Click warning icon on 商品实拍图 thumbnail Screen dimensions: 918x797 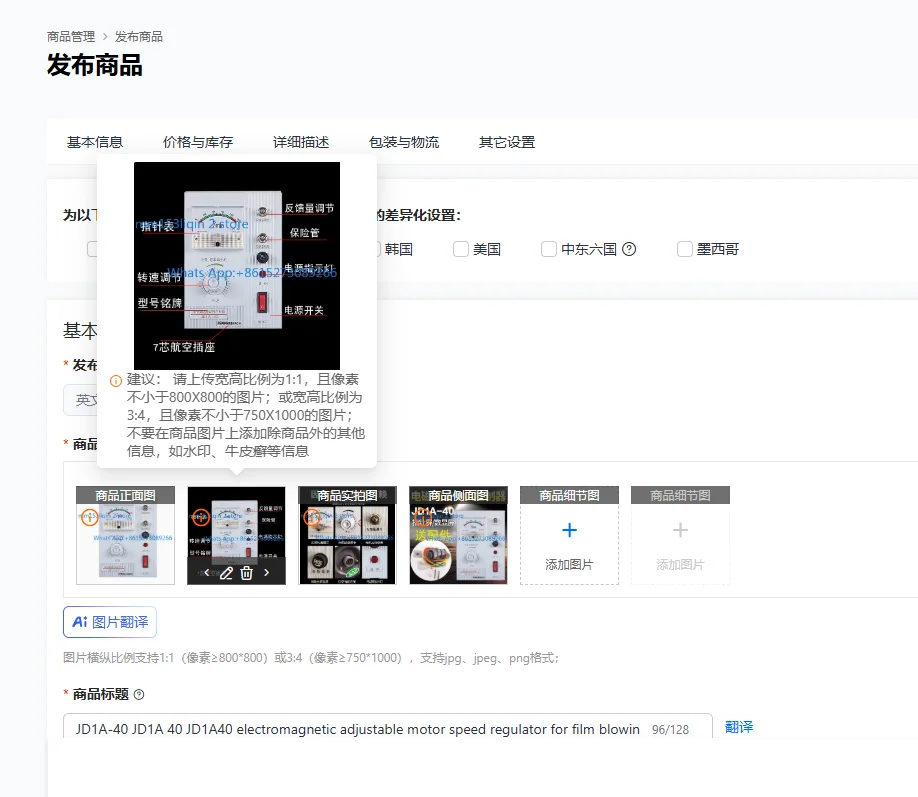(x=312, y=517)
